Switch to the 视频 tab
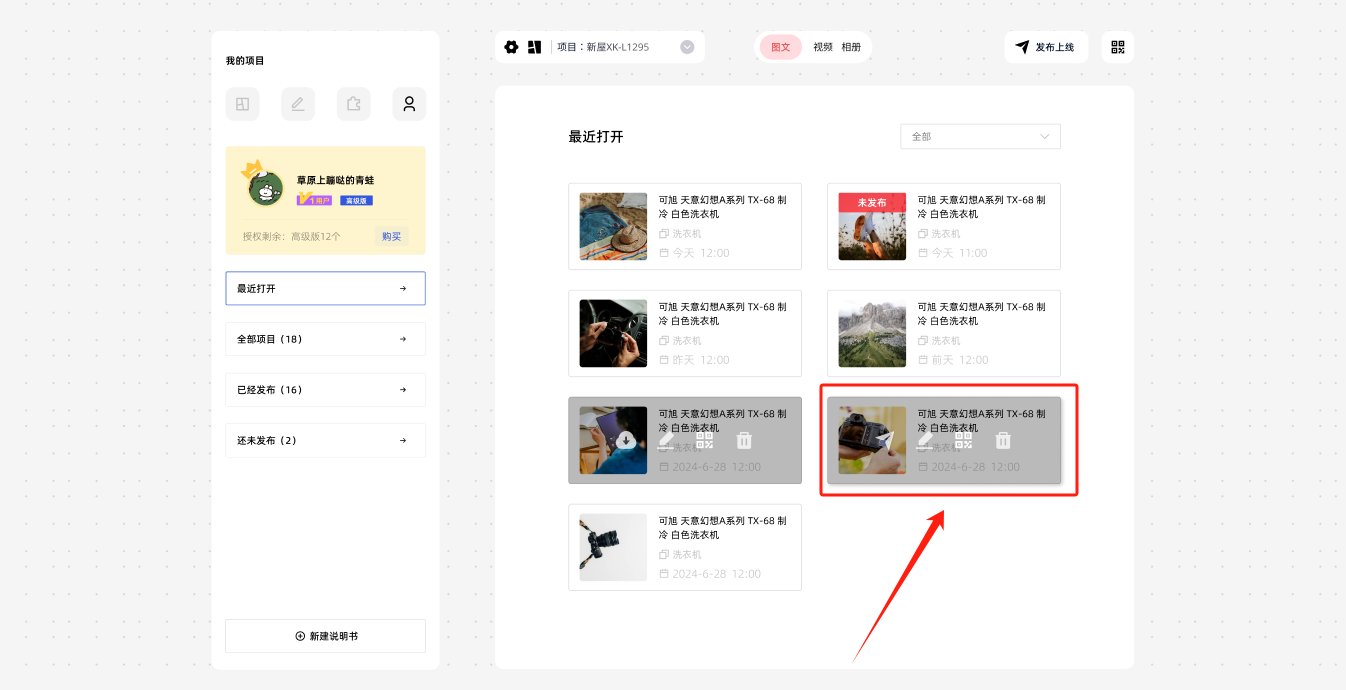This screenshot has width=1346, height=690. click(x=823, y=47)
